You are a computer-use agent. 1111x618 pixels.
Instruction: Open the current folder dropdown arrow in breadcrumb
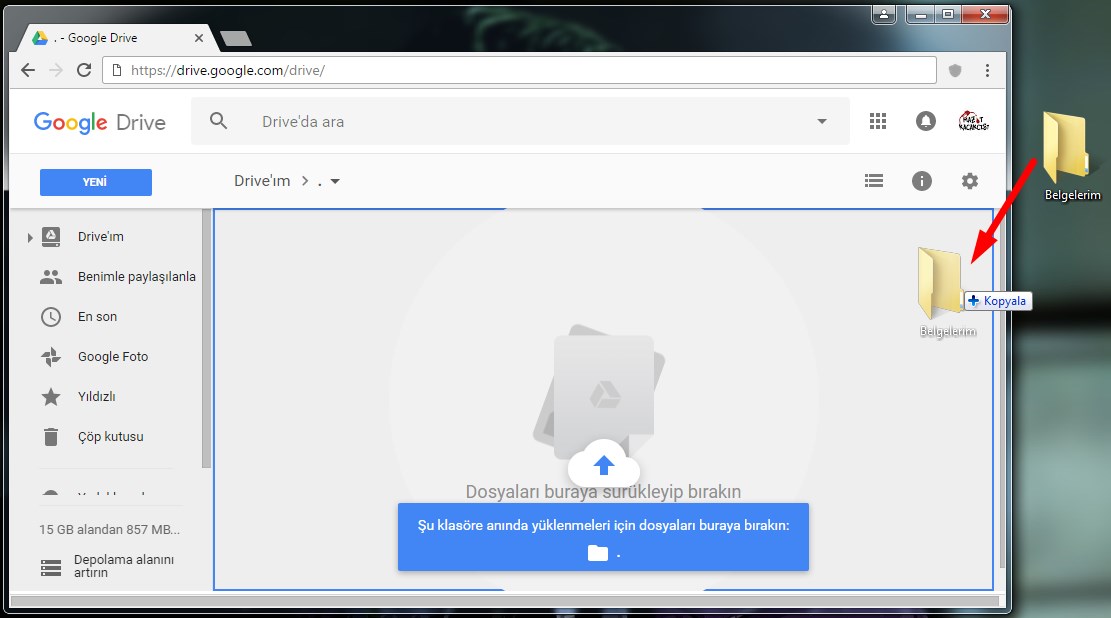[x=335, y=182]
